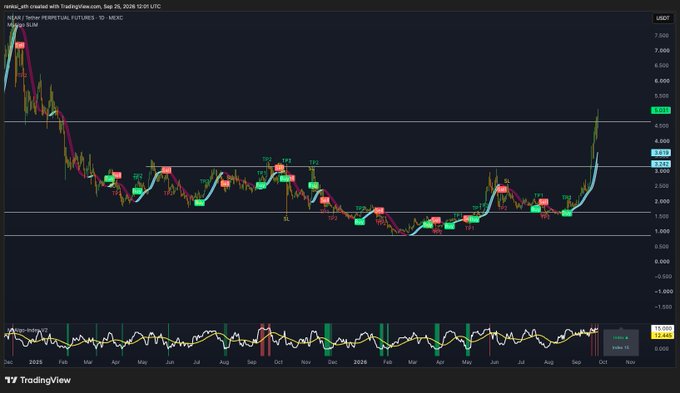Click the 2026 year label on the time axis
The width and height of the screenshot is (680, 393).
[360, 362]
